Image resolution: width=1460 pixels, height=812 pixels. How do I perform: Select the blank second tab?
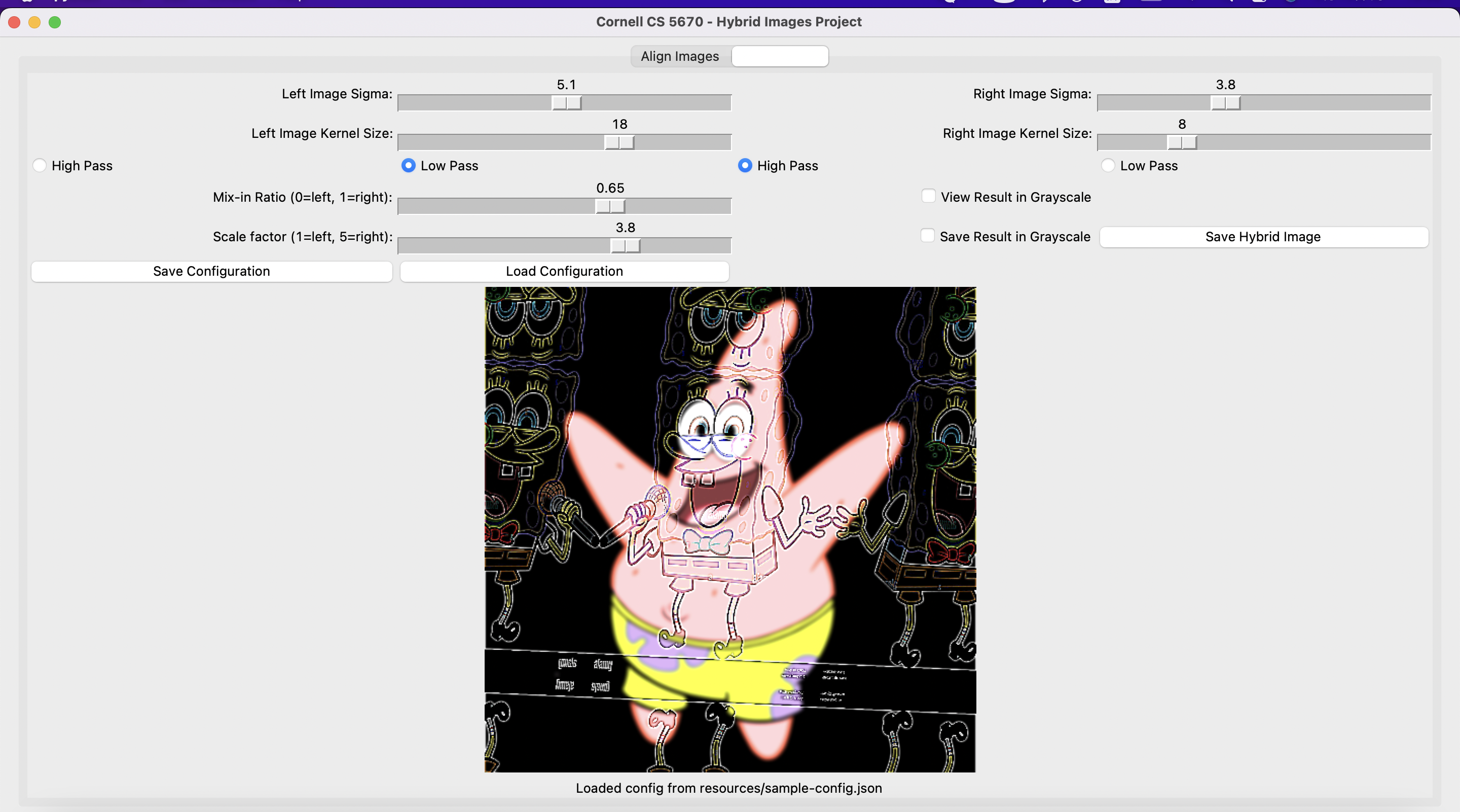(780, 56)
